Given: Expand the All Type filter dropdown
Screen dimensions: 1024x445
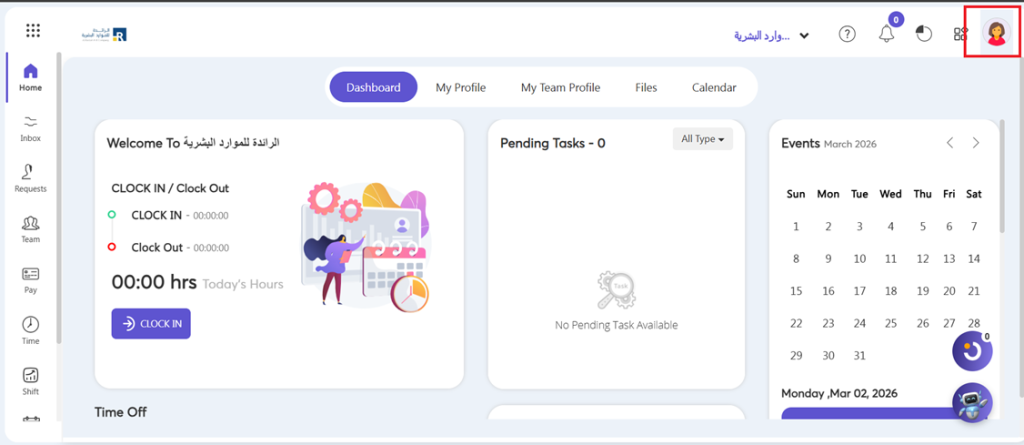Looking at the screenshot, I should (x=702, y=139).
